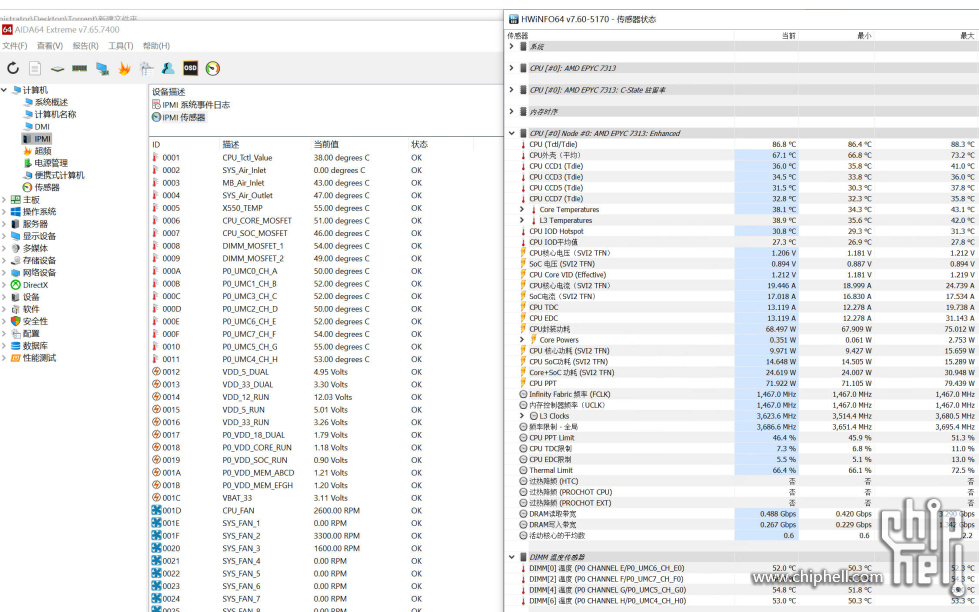Expand Core Powers row in HWiNFO
The image size is (979, 612).
tap(522, 340)
